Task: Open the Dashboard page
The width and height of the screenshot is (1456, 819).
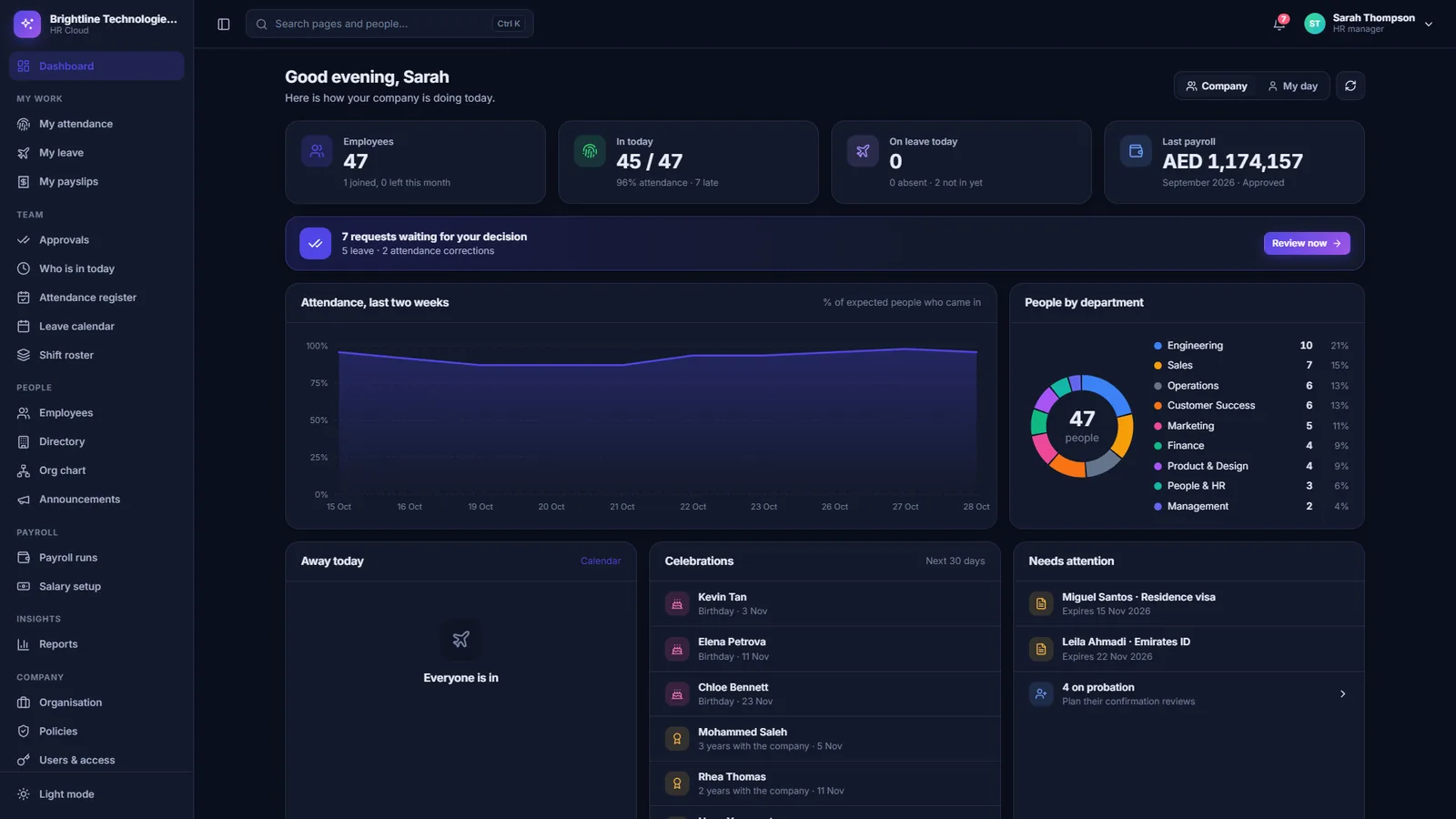Action: pos(96,66)
